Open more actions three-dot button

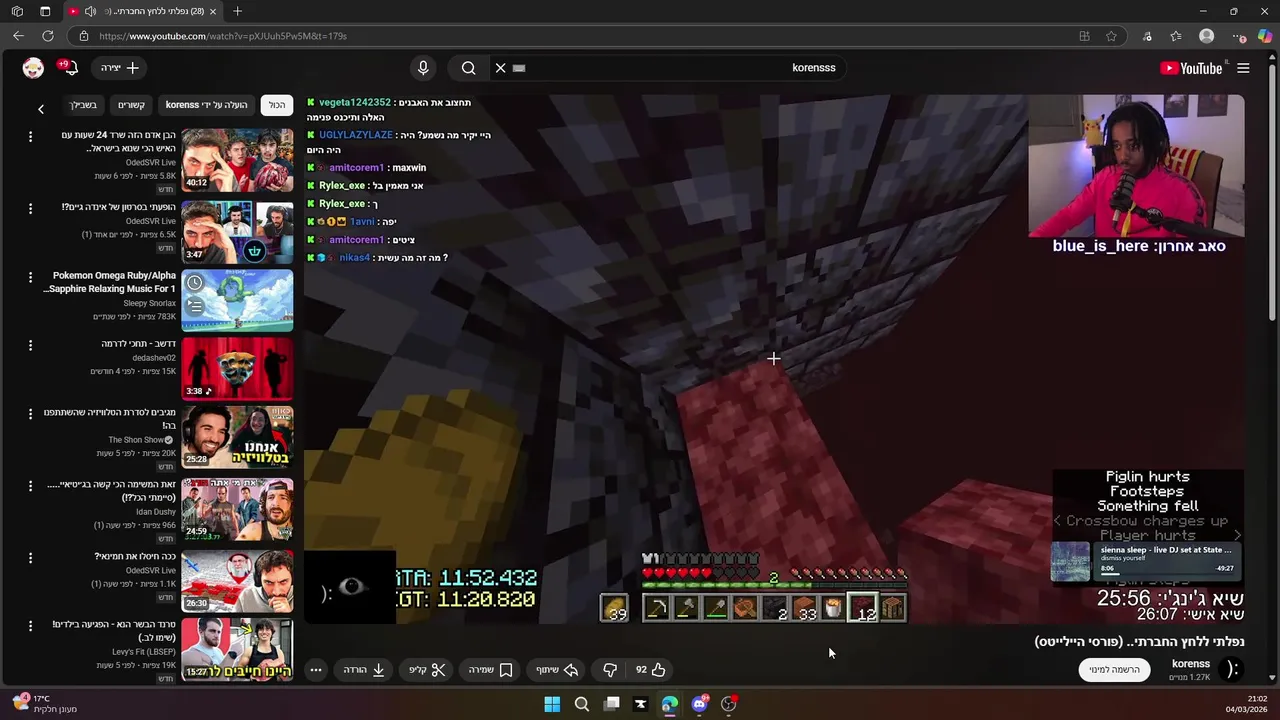(316, 670)
